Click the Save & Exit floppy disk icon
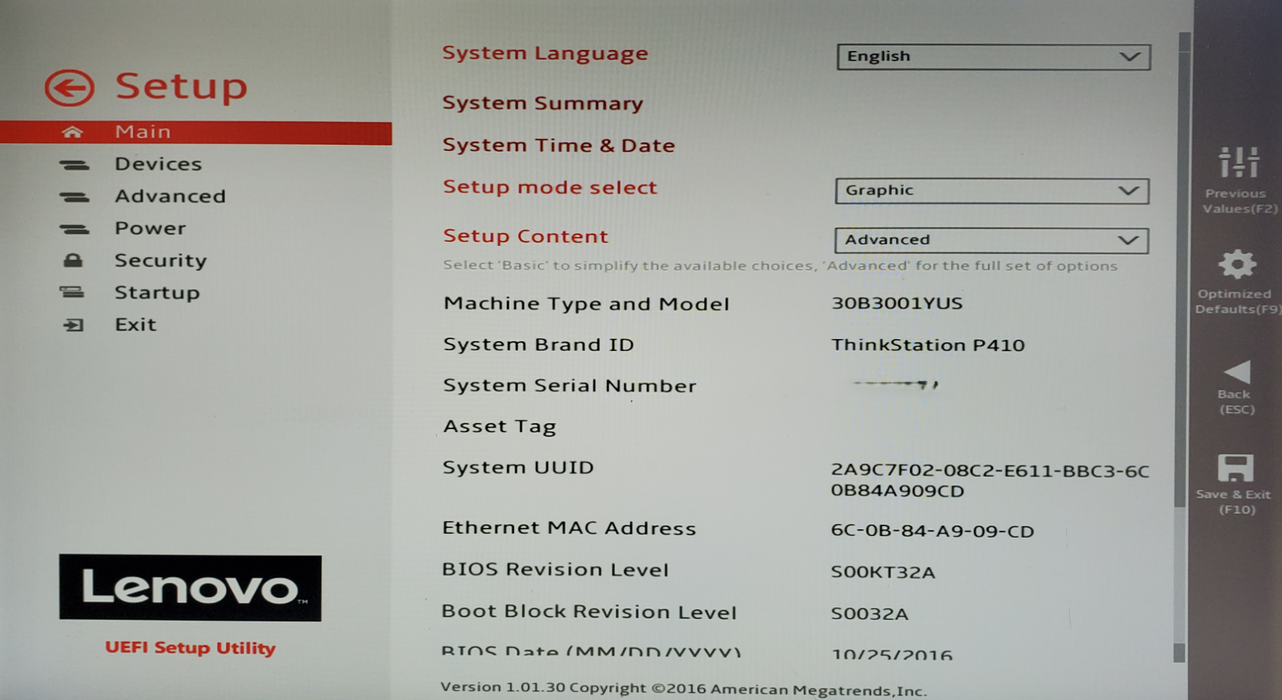 [1236, 468]
